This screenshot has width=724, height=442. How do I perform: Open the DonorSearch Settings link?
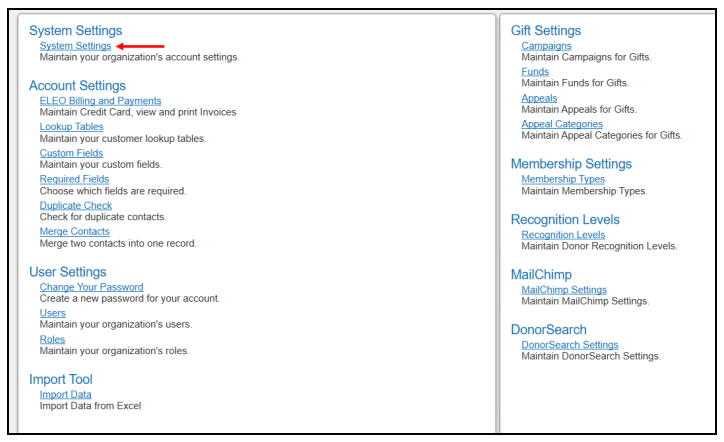[x=570, y=345]
